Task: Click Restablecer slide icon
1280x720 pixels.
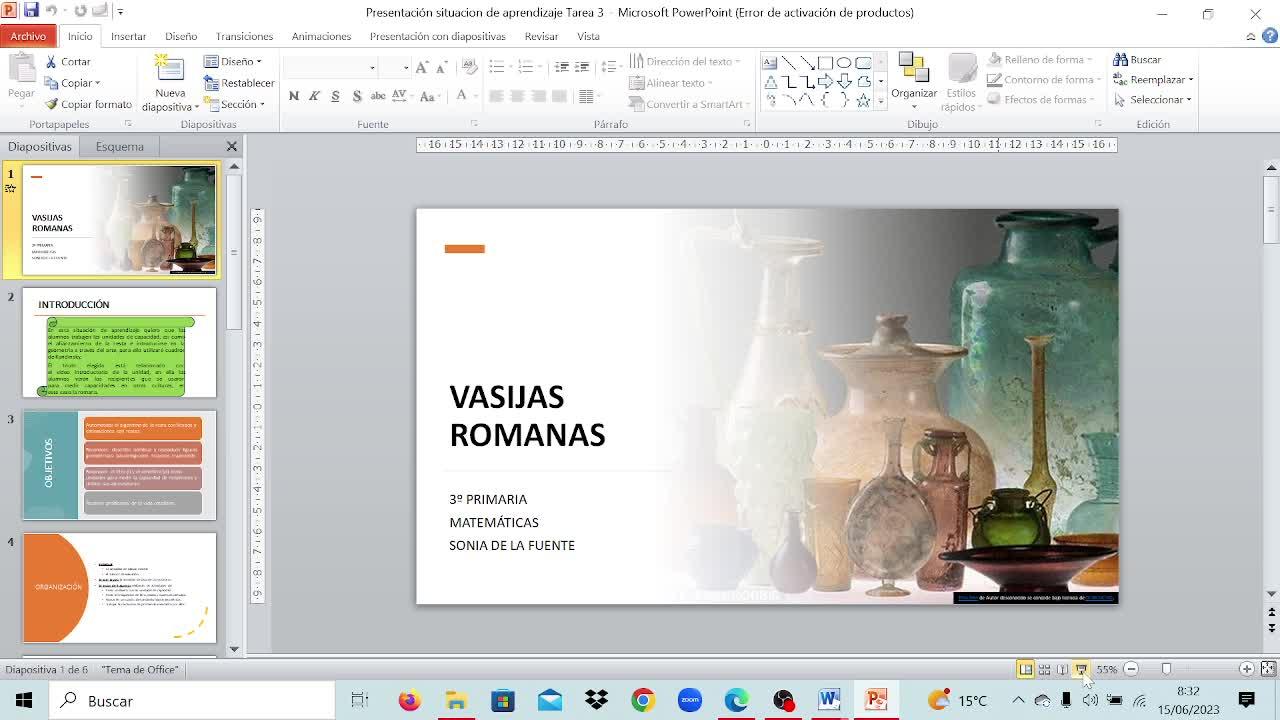Action: (x=211, y=83)
